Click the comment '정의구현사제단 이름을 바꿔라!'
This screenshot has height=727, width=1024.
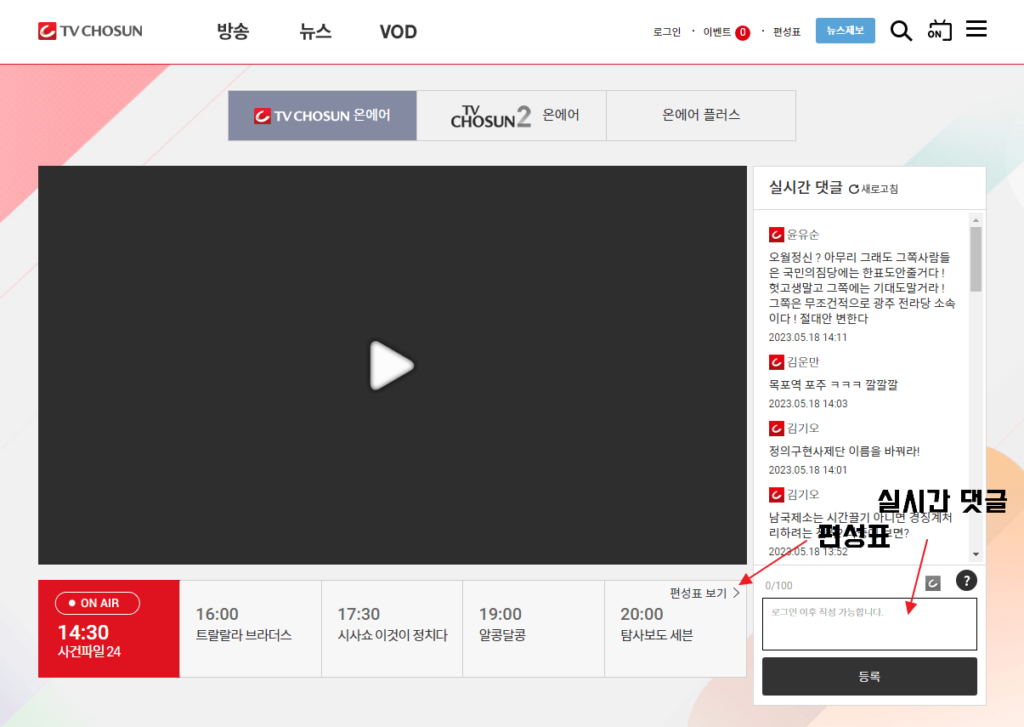click(844, 451)
